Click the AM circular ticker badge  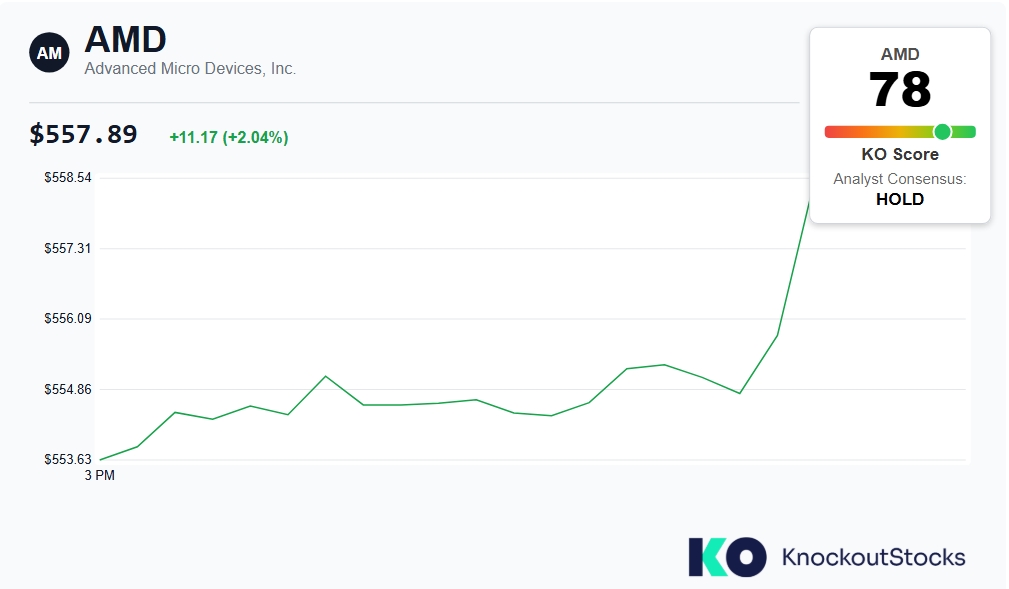click(x=50, y=53)
